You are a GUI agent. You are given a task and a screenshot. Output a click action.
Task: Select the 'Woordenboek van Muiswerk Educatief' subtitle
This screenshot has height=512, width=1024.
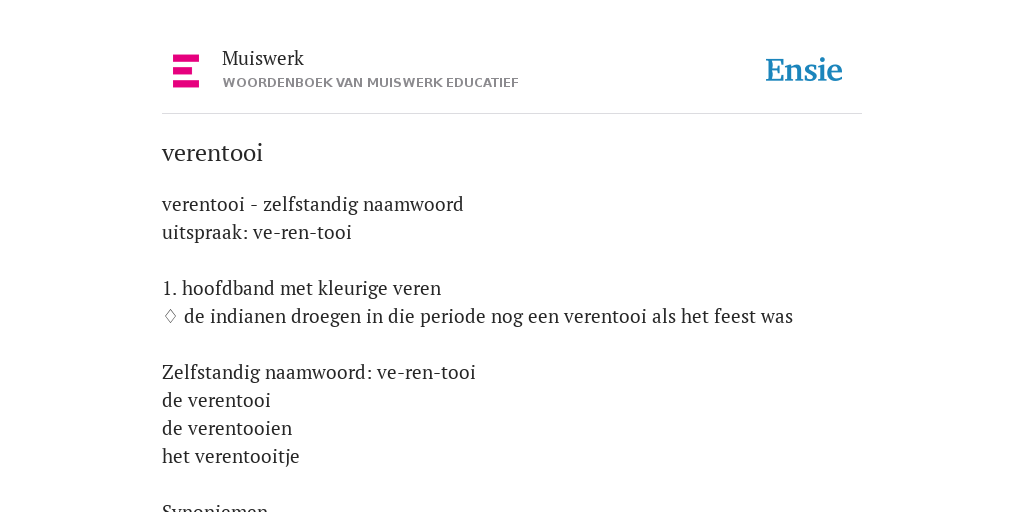point(370,83)
